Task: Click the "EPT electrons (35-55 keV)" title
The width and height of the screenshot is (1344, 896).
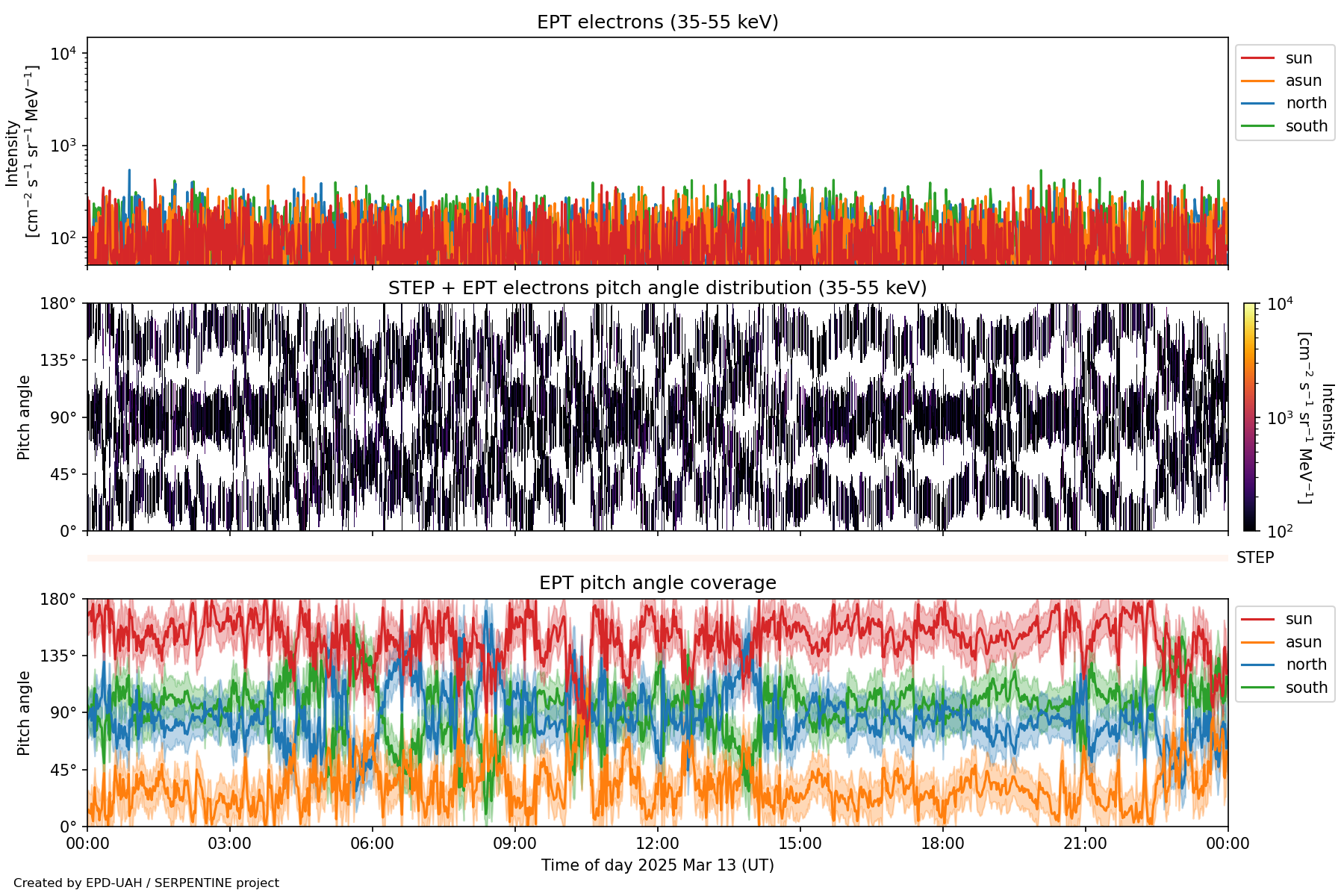Action: 657,22
